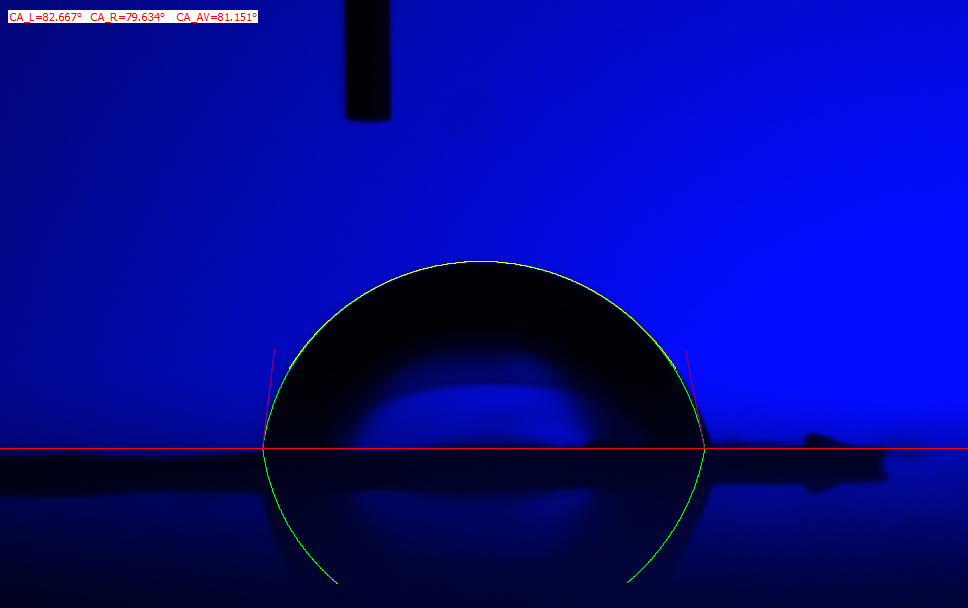Viewport: 968px width, 608px height.
Task: Click the green arc's lower-left end
Action: click(x=335, y=581)
